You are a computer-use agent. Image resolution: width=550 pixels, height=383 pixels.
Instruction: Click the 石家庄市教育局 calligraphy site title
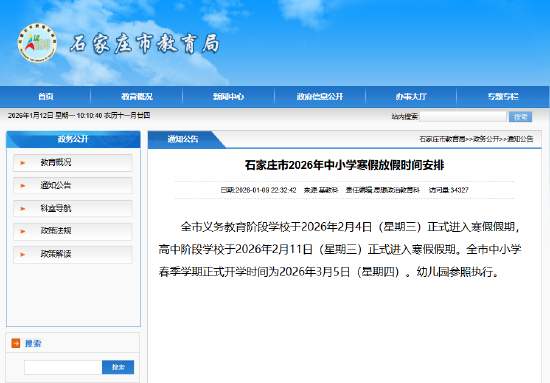tap(145, 44)
